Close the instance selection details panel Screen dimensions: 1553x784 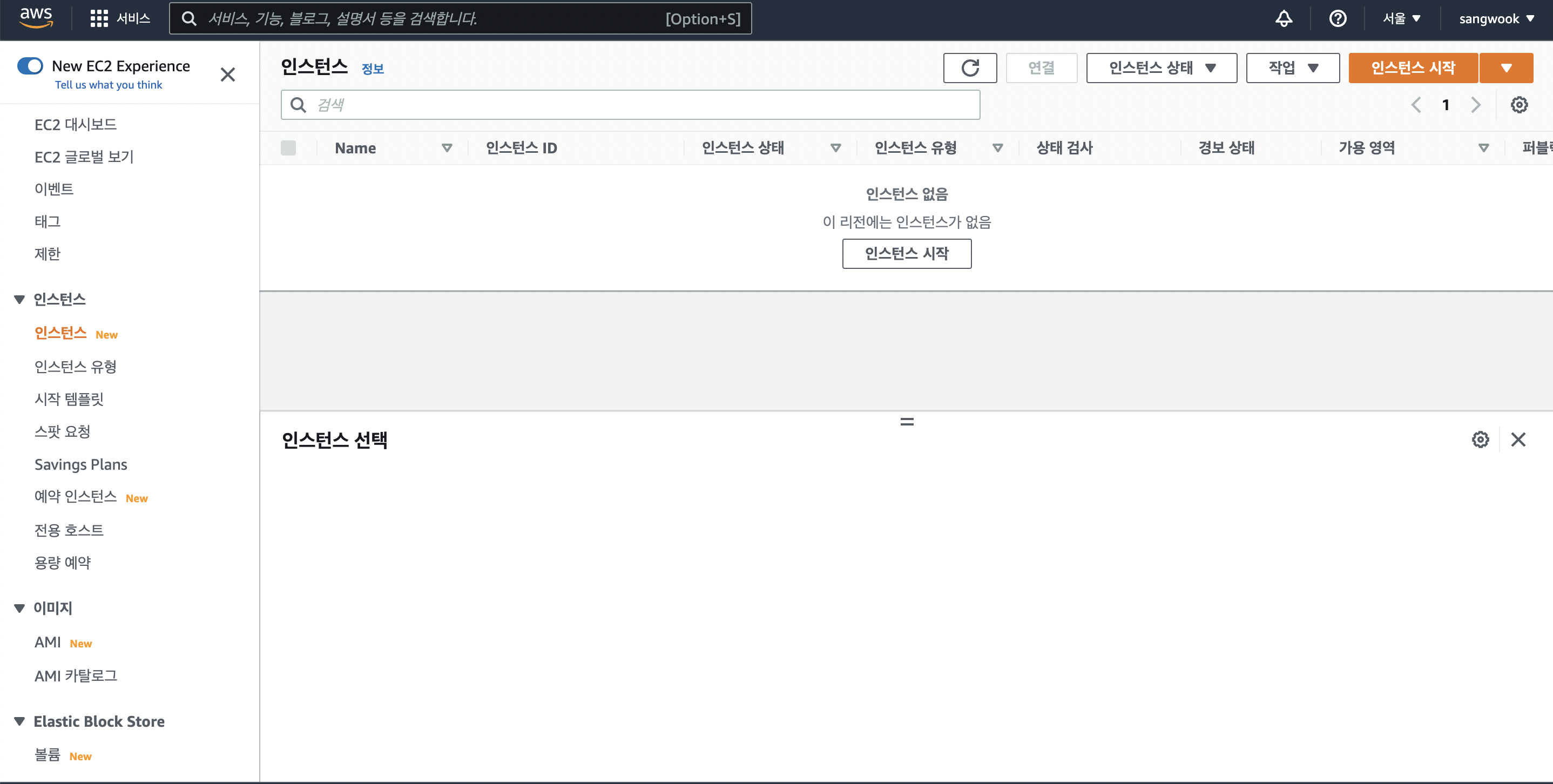(x=1518, y=440)
